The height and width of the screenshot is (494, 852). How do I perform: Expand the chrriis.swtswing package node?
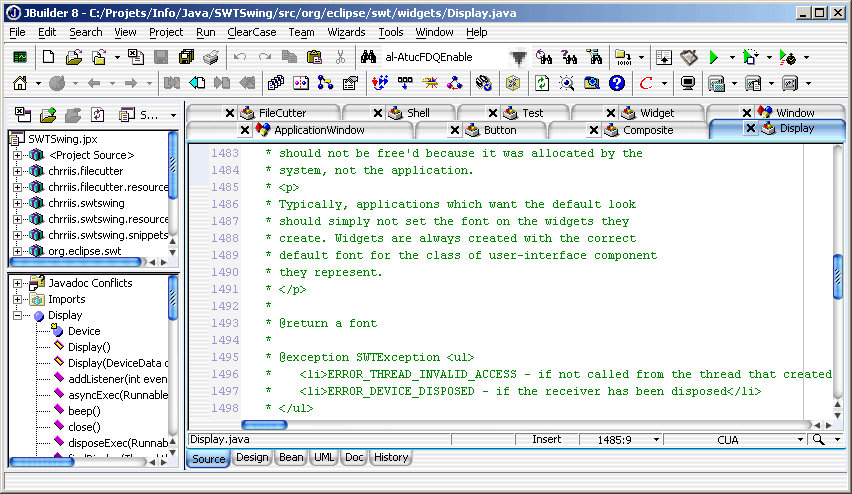[x=18, y=203]
